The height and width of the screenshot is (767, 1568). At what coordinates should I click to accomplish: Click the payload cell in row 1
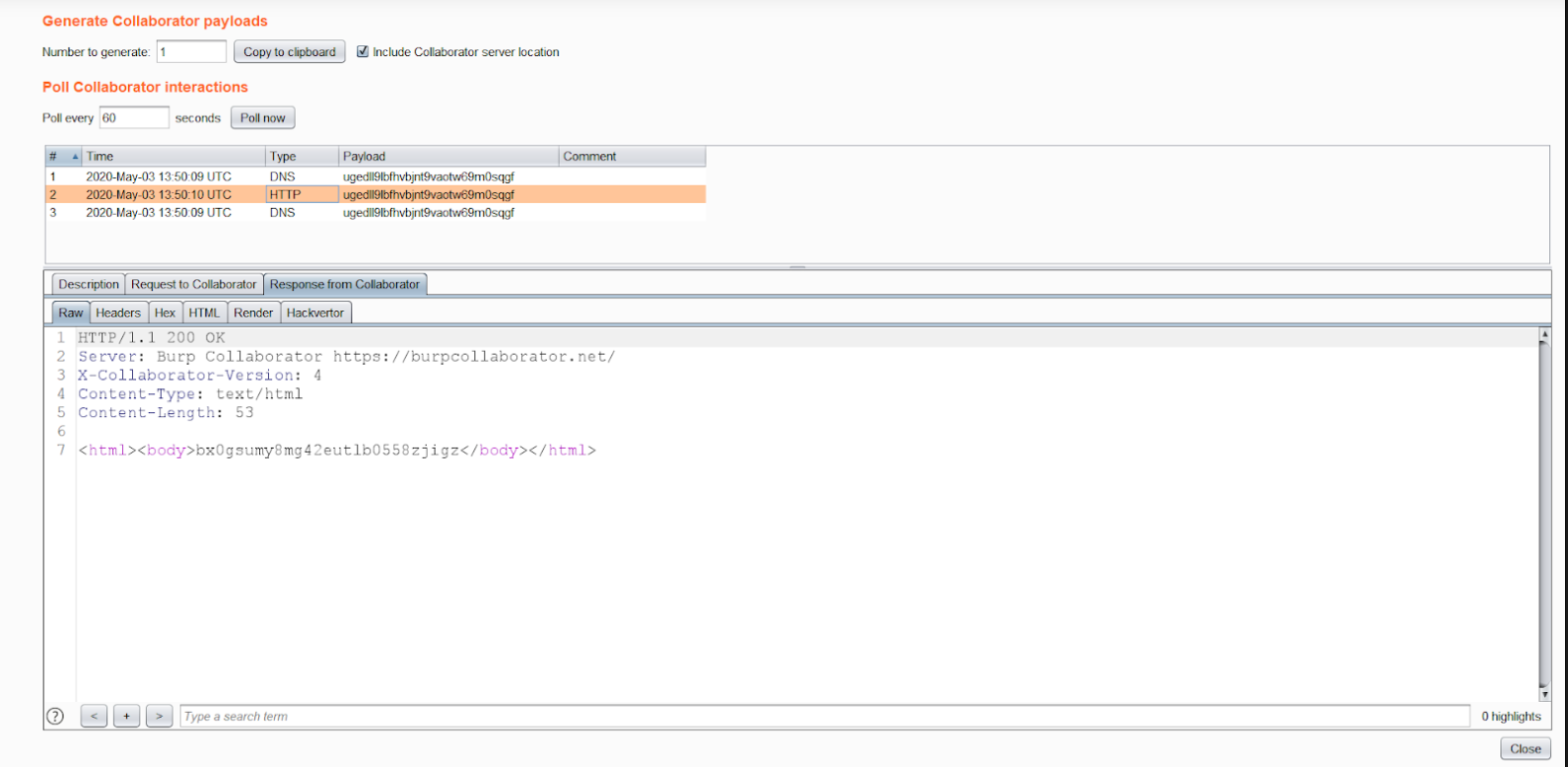click(448, 176)
